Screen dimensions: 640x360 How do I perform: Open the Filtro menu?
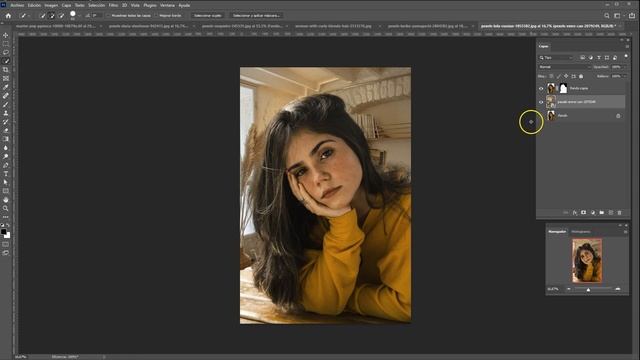[x=113, y=5]
